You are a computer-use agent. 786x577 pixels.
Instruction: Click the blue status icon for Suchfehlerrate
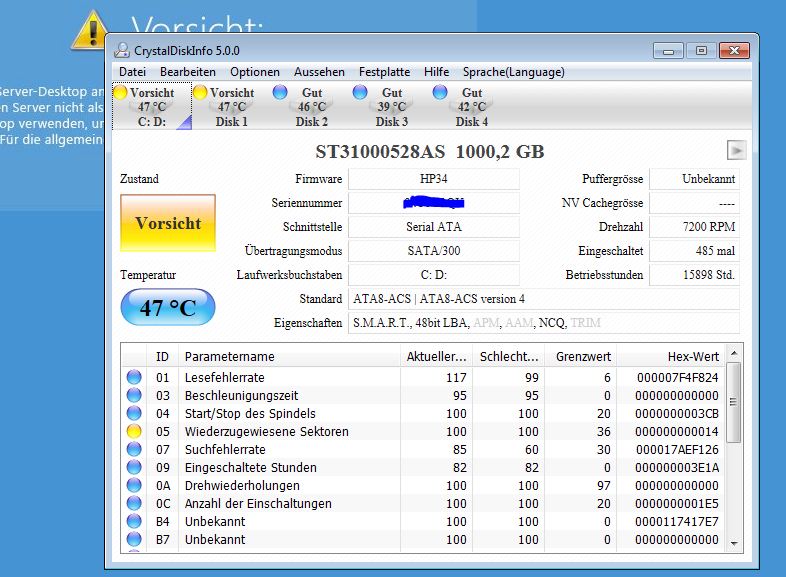[134, 449]
